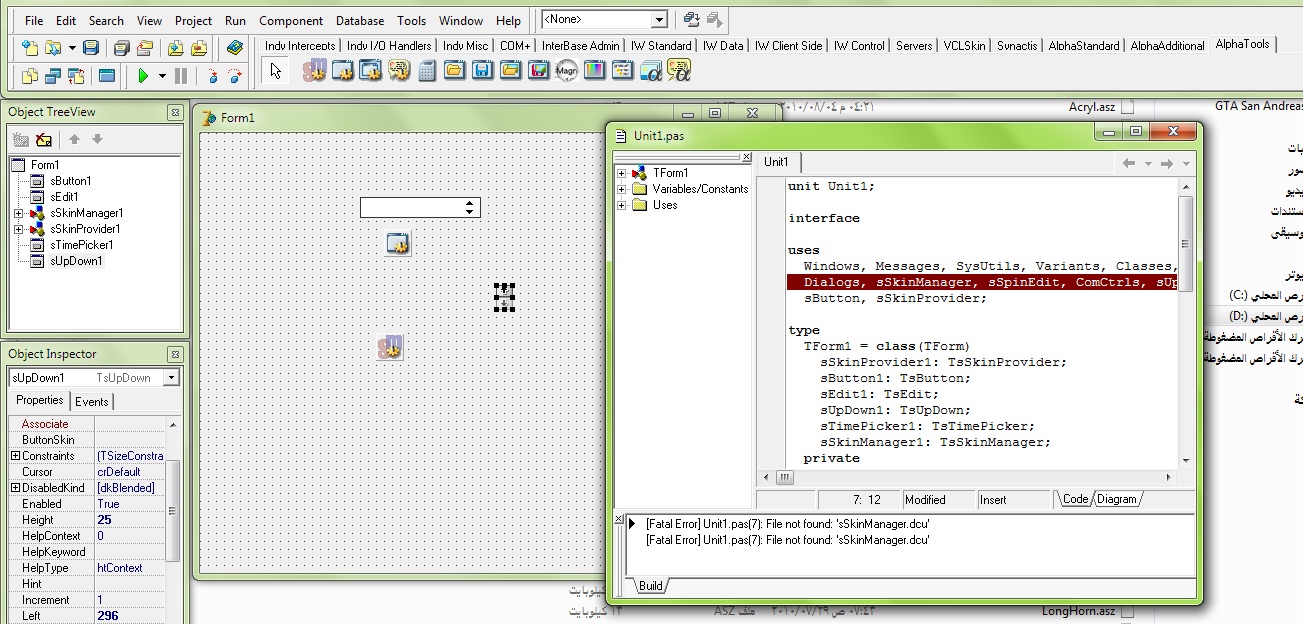
Task: Click the Help contents book icon
Action: (x=235, y=47)
